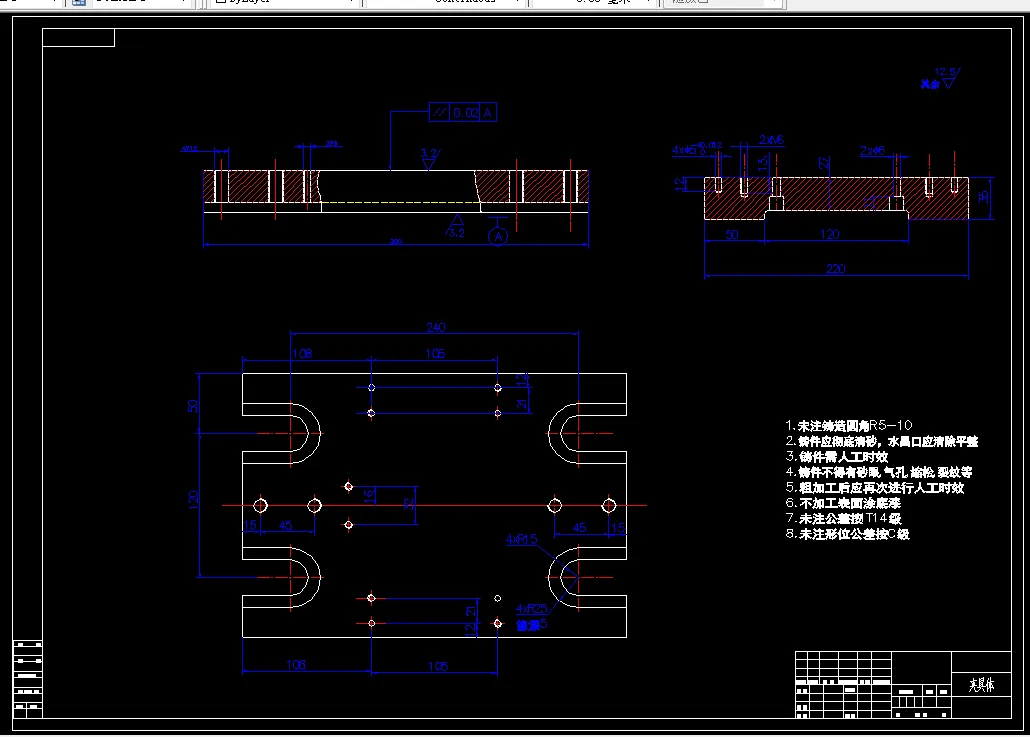Select the 3.2 roughness symbol on top surface

point(430,158)
